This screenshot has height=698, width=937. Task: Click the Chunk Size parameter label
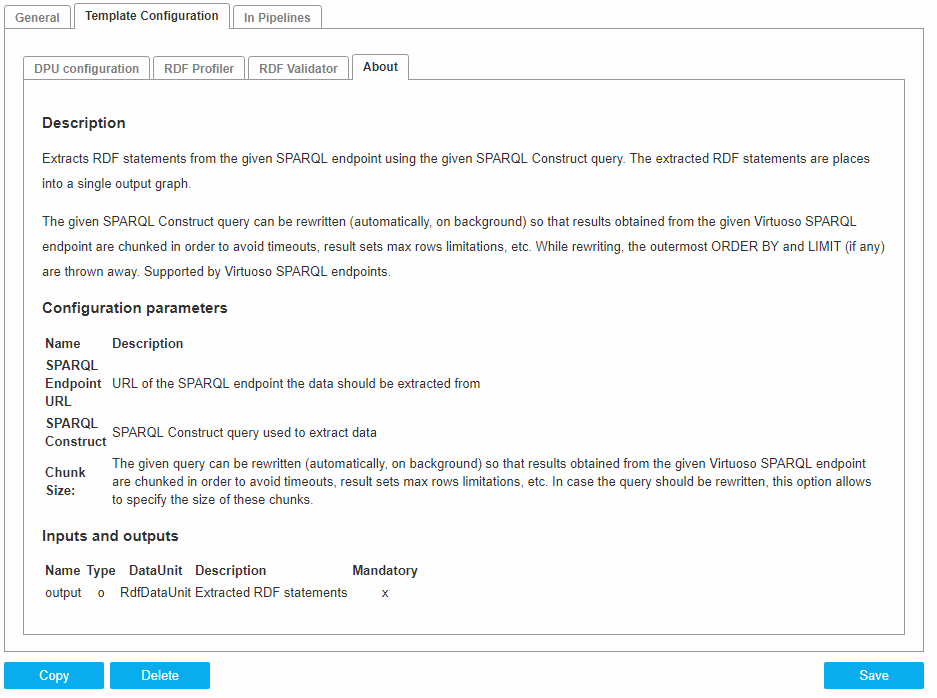[66, 481]
